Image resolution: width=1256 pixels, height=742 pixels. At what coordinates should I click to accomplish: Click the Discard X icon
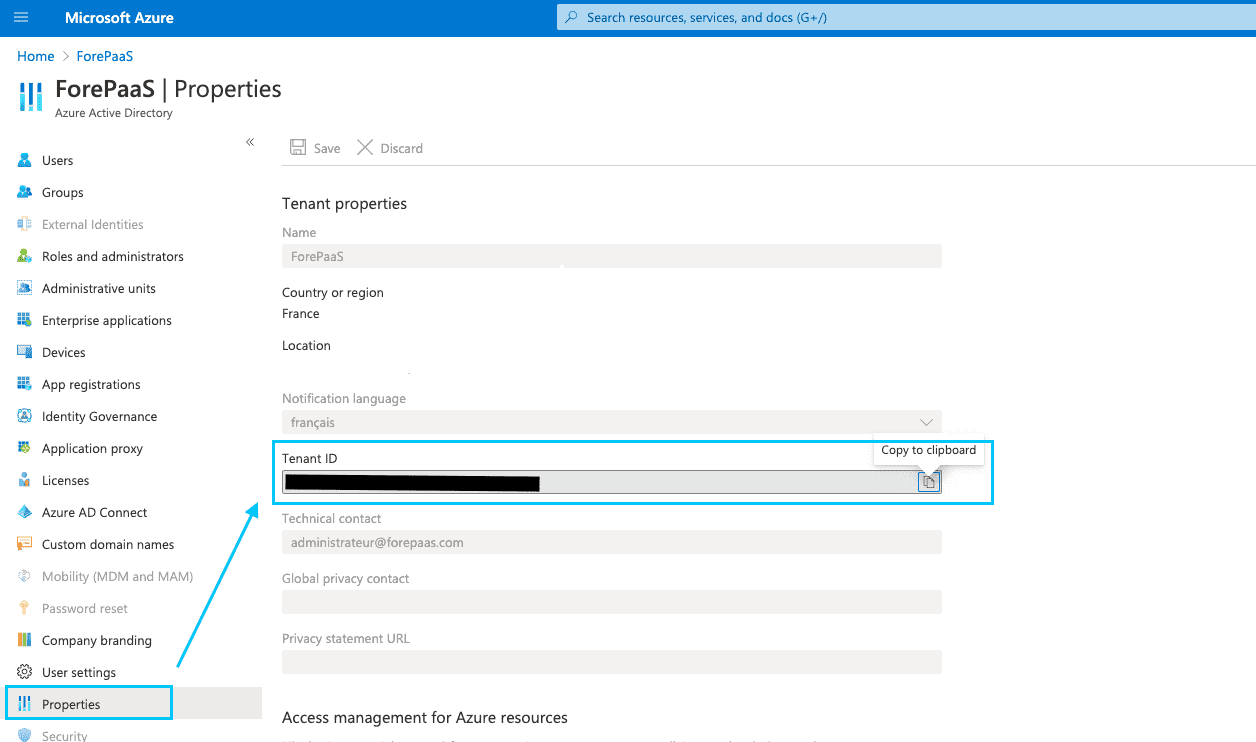click(x=365, y=148)
